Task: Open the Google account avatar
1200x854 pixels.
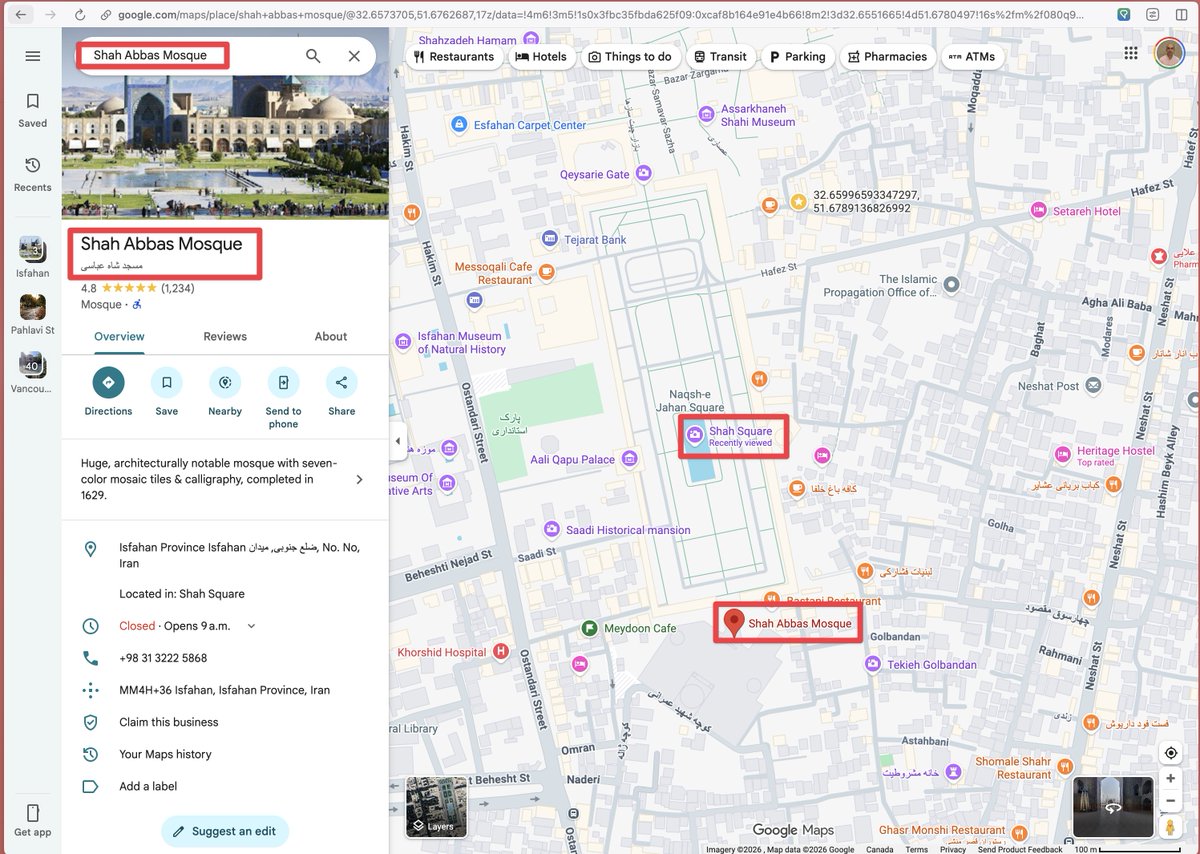Action: click(x=1169, y=54)
